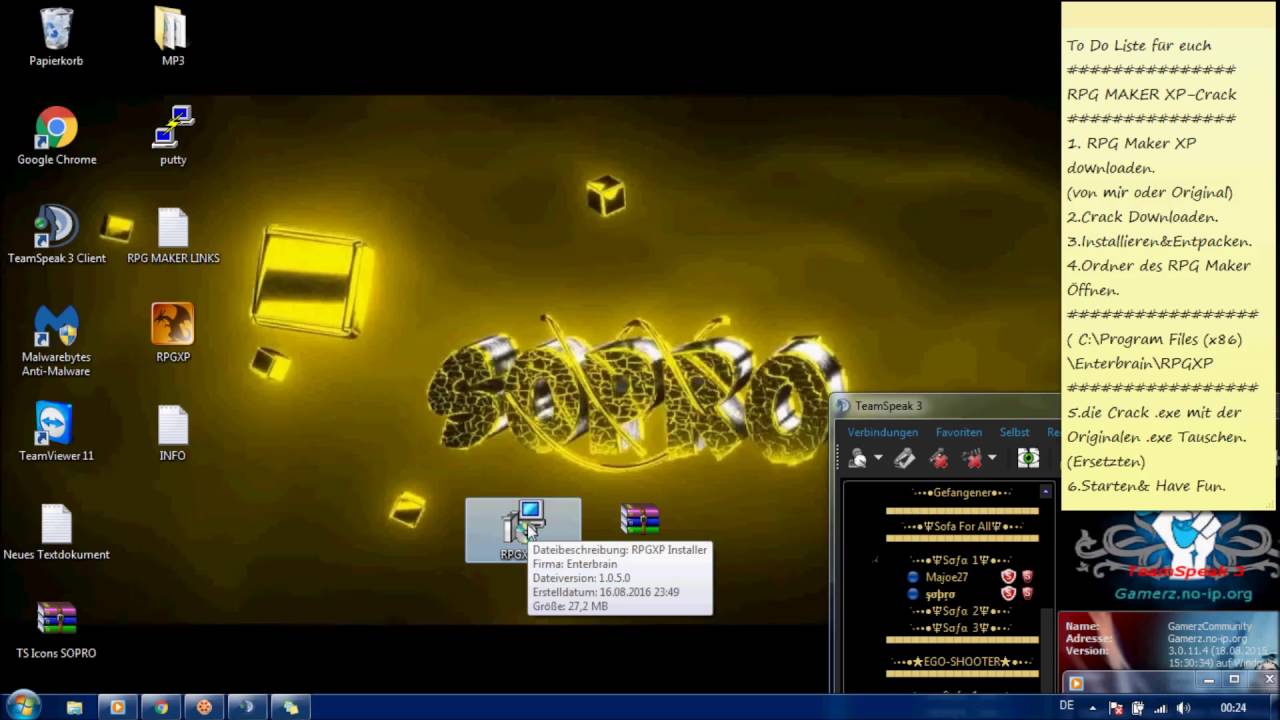Select the Gefangener channel
The width and height of the screenshot is (1280, 720).
pyautogui.click(x=962, y=493)
